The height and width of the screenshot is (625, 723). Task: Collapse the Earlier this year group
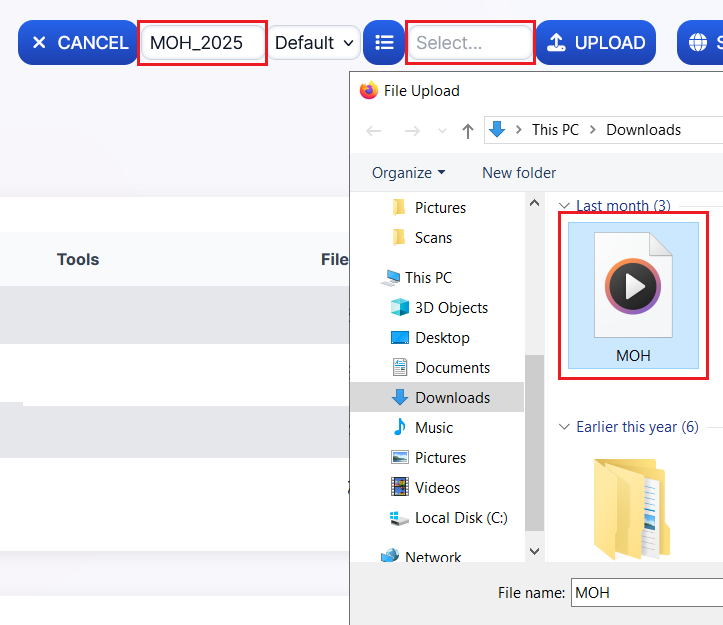[x=564, y=427]
